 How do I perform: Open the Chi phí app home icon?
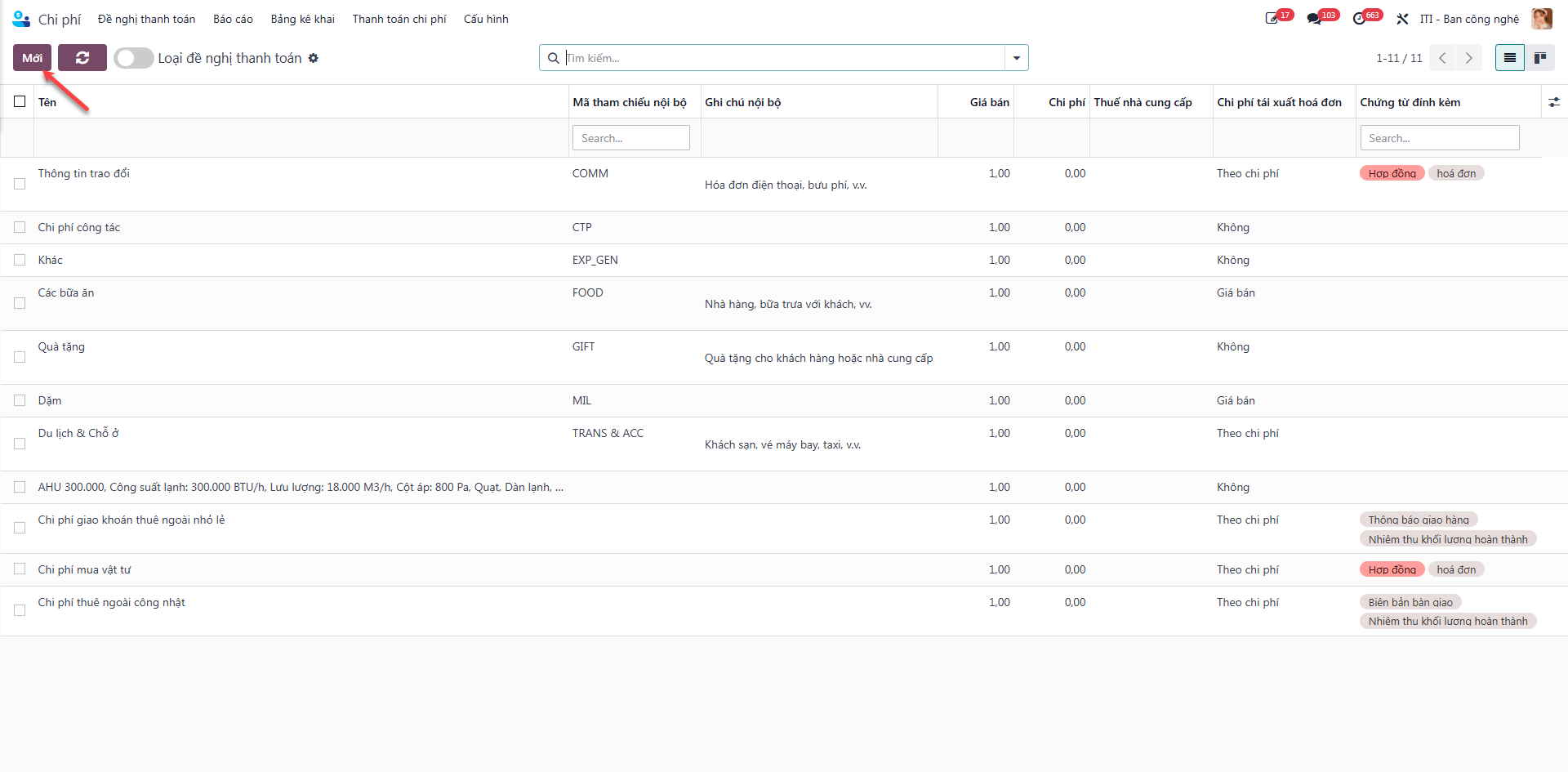tap(21, 19)
